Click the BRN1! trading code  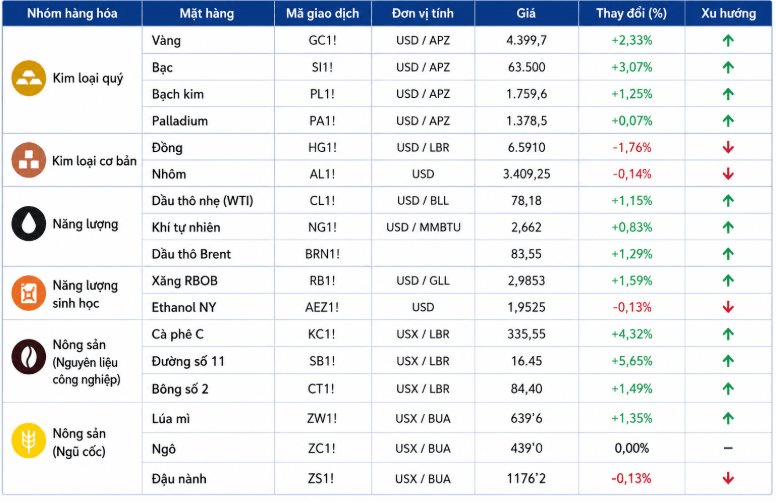[323, 254]
